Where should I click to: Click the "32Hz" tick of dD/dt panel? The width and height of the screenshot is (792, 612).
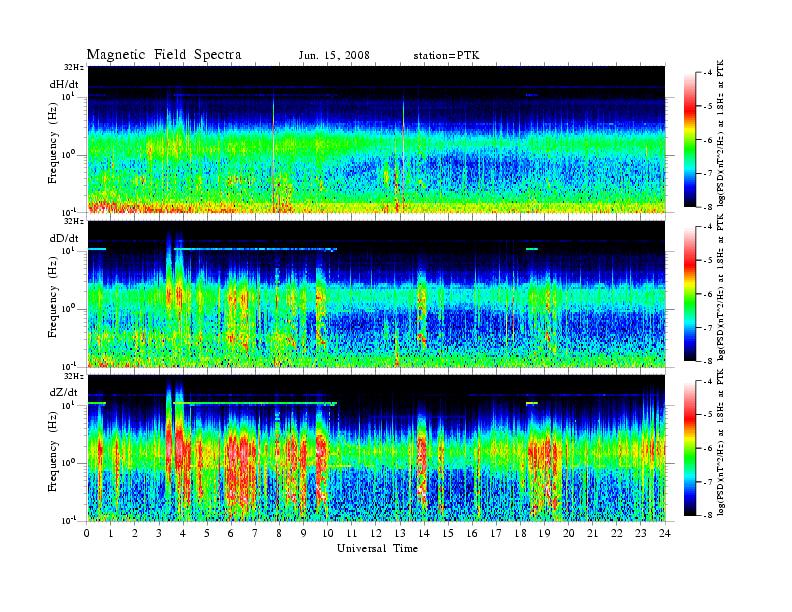(x=74, y=221)
